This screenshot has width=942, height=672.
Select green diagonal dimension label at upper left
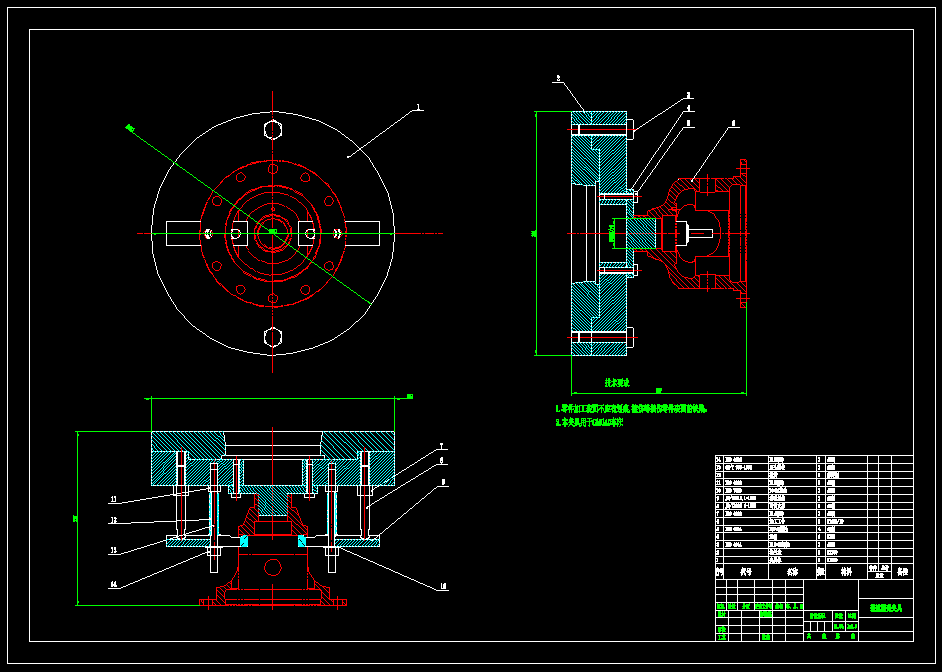[130, 128]
